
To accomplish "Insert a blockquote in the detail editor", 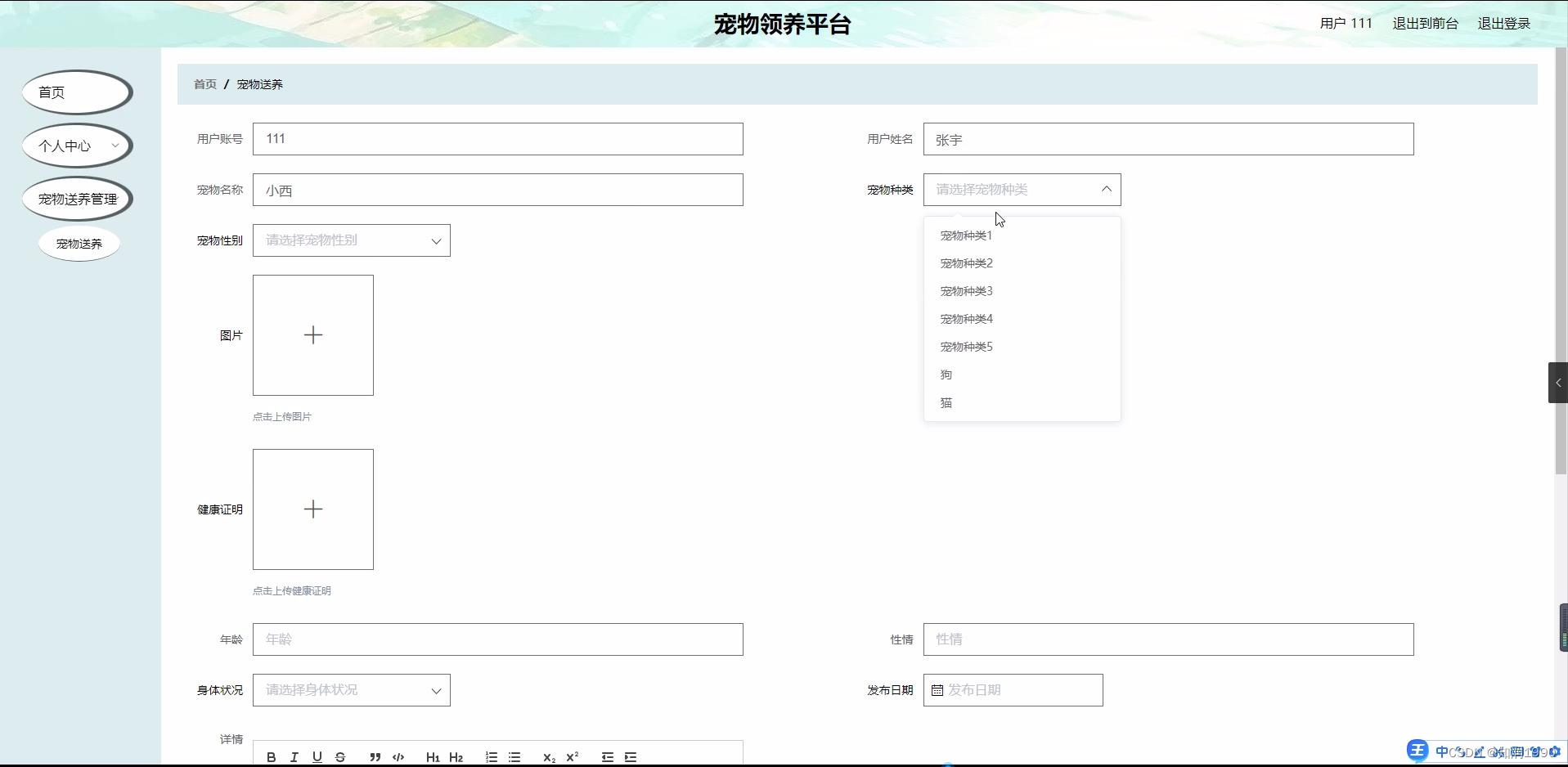I will click(x=375, y=757).
